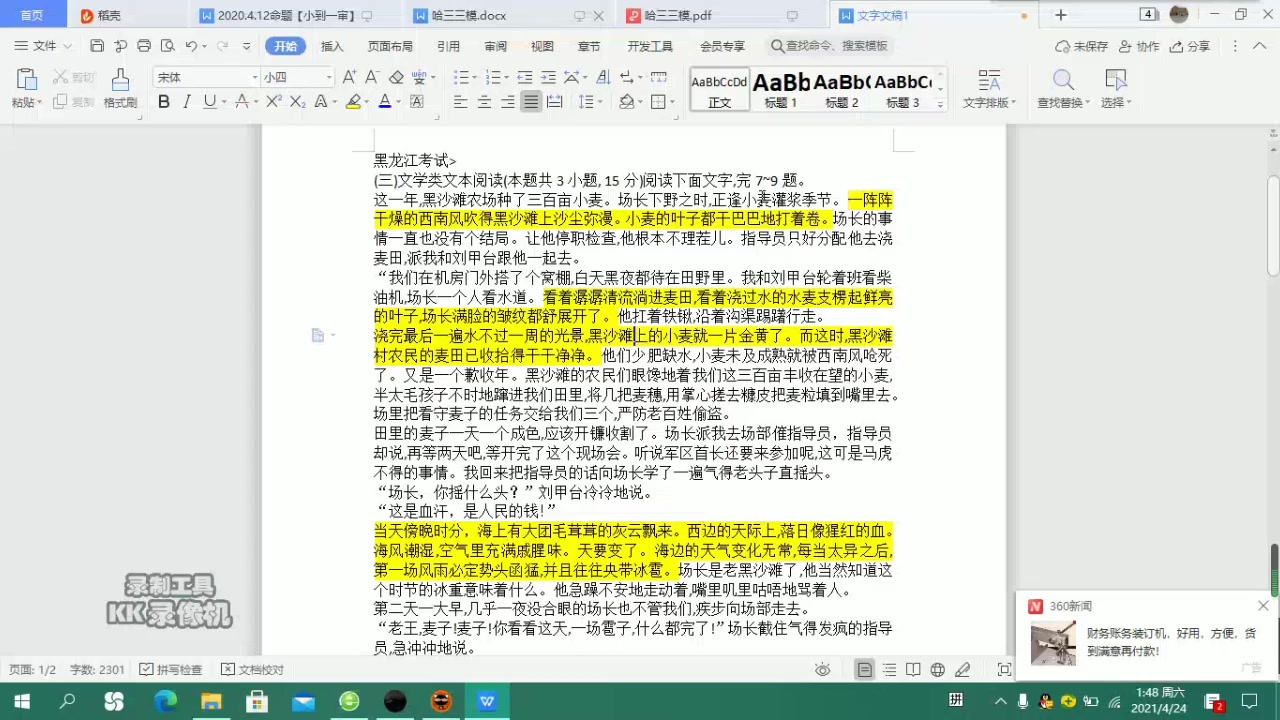
Task: Click the paragraph layout marker beside the document text
Action: click(x=318, y=336)
